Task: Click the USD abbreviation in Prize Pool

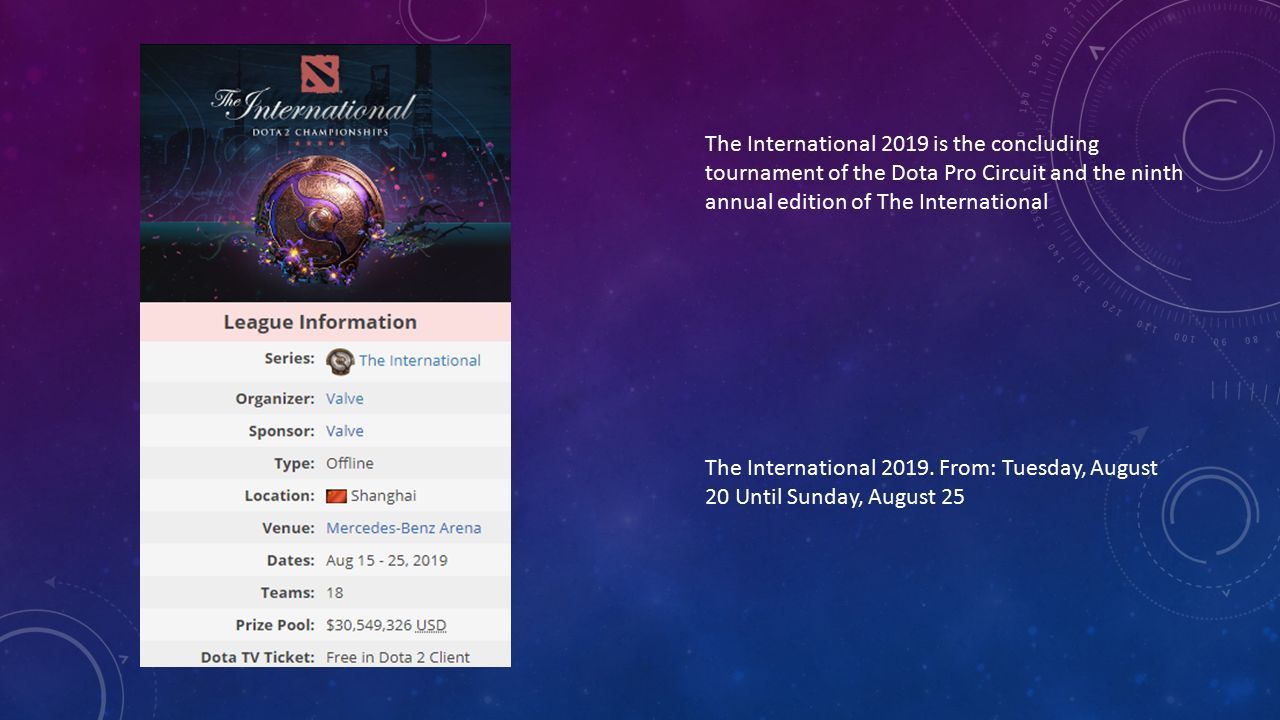Action: tap(431, 625)
